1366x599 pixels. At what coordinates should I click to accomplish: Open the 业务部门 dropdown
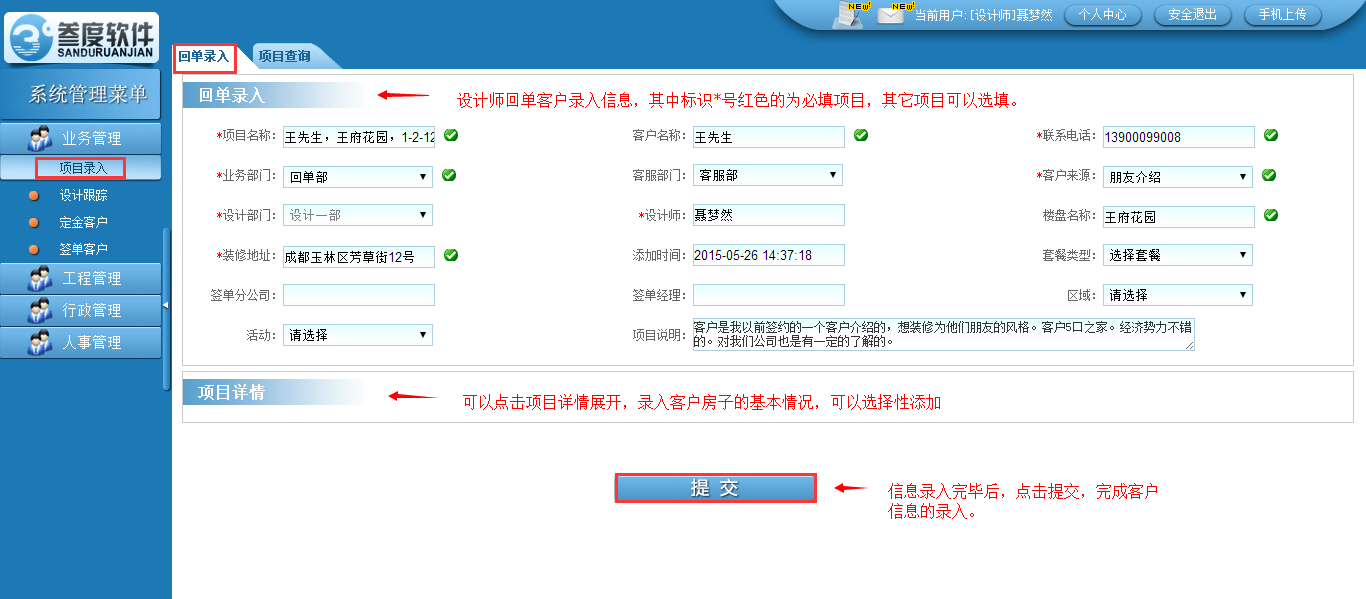pos(358,176)
